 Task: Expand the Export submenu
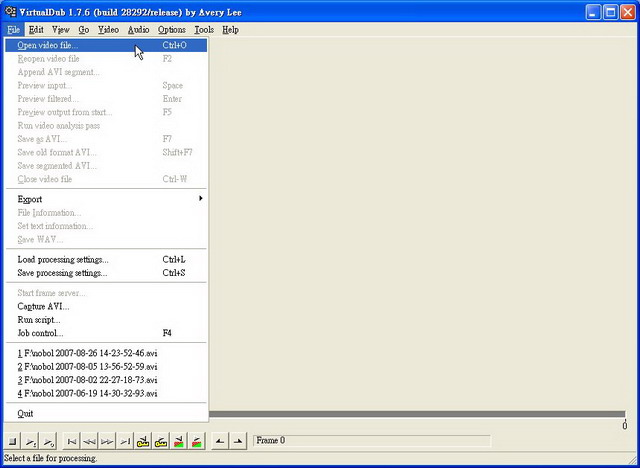click(106, 199)
